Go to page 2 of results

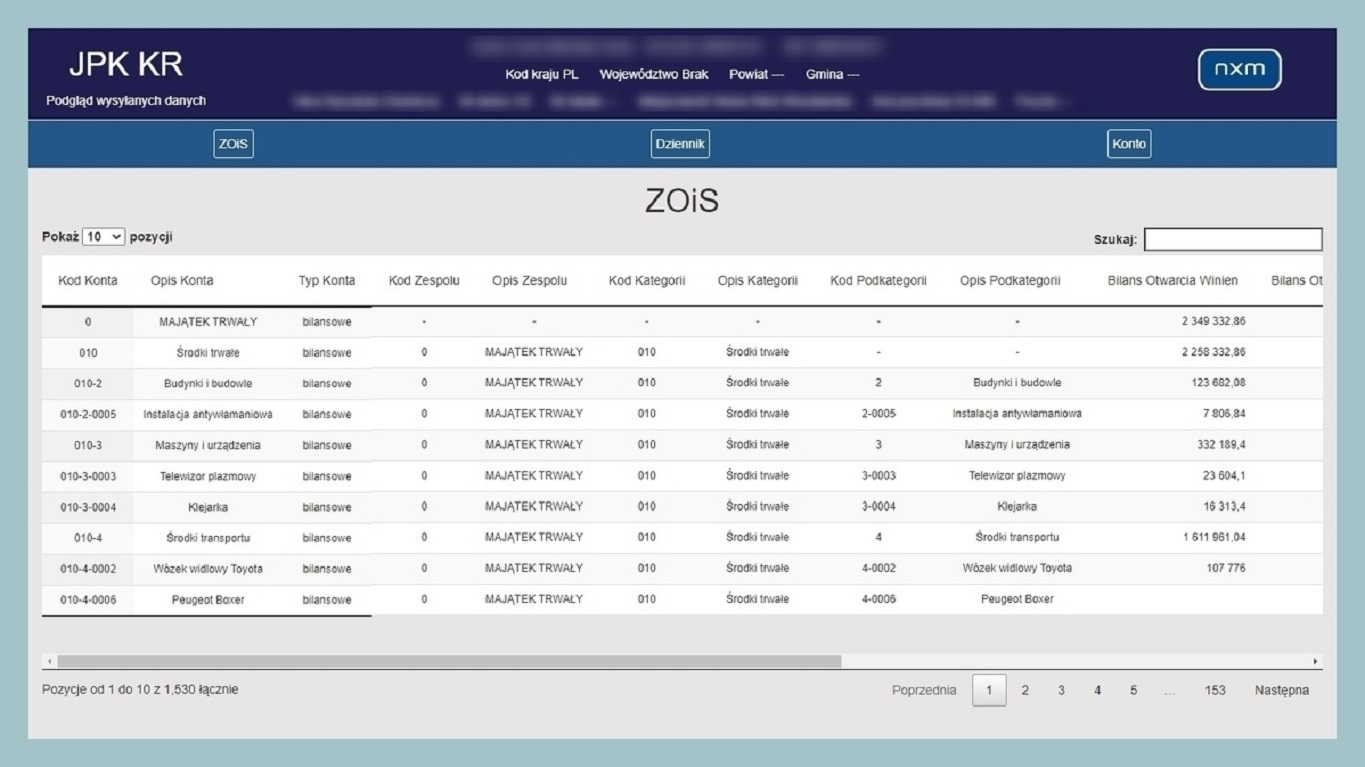coord(1025,690)
